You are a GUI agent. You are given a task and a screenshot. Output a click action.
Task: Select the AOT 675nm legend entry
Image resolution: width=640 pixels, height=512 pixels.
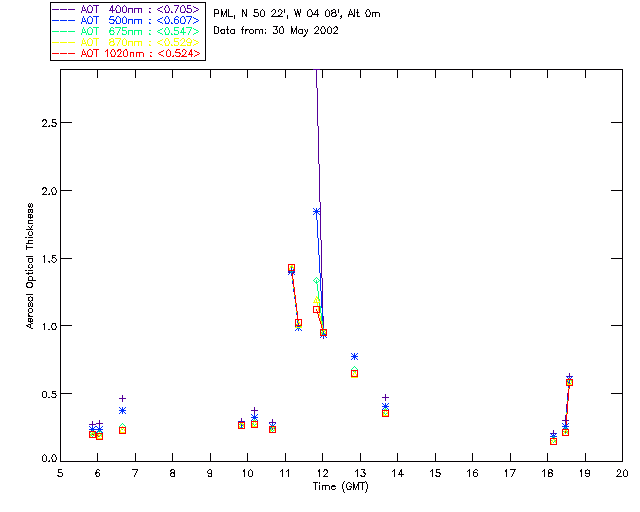pyautogui.click(x=126, y=31)
